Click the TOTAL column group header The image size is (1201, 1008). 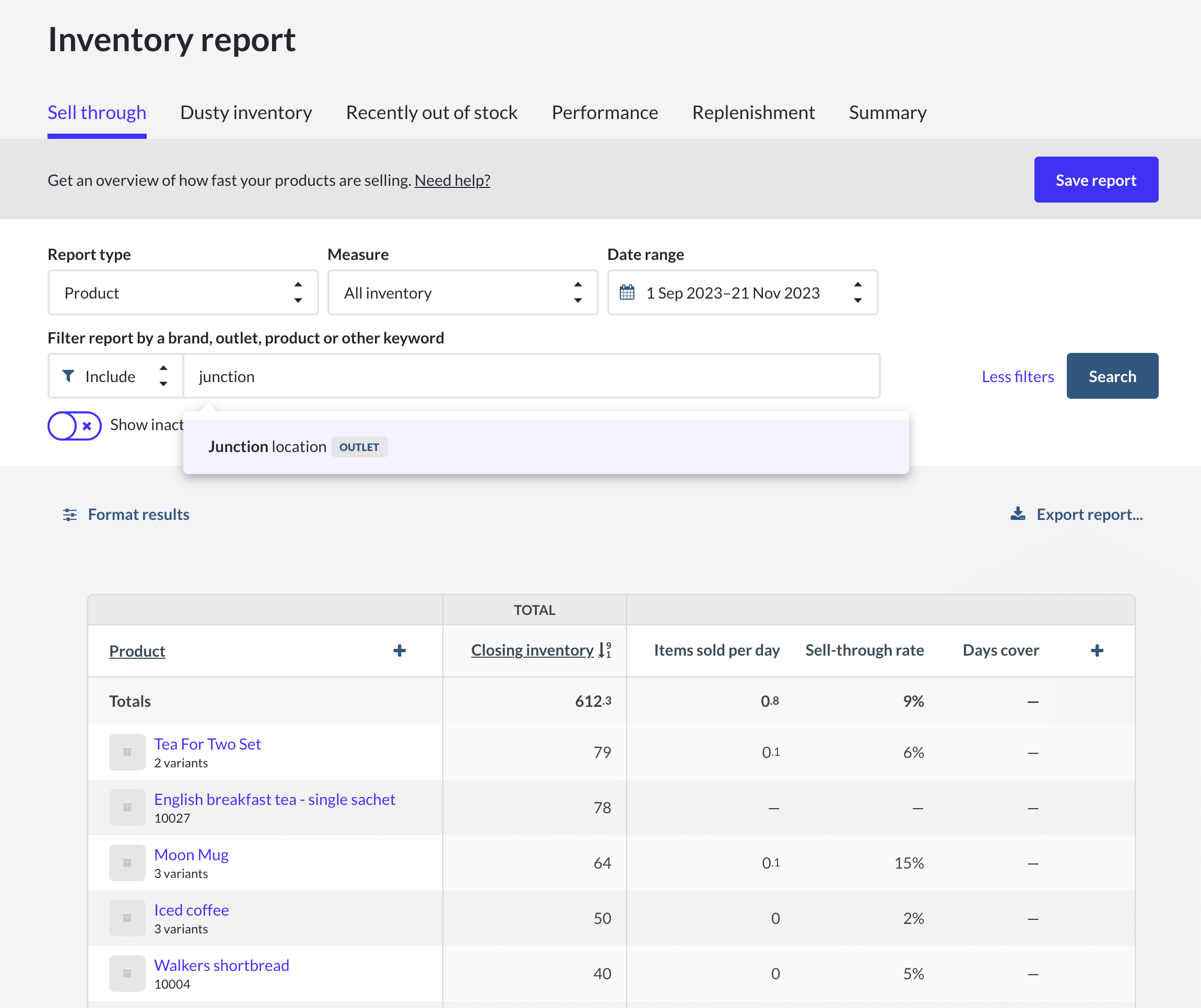pyautogui.click(x=534, y=610)
